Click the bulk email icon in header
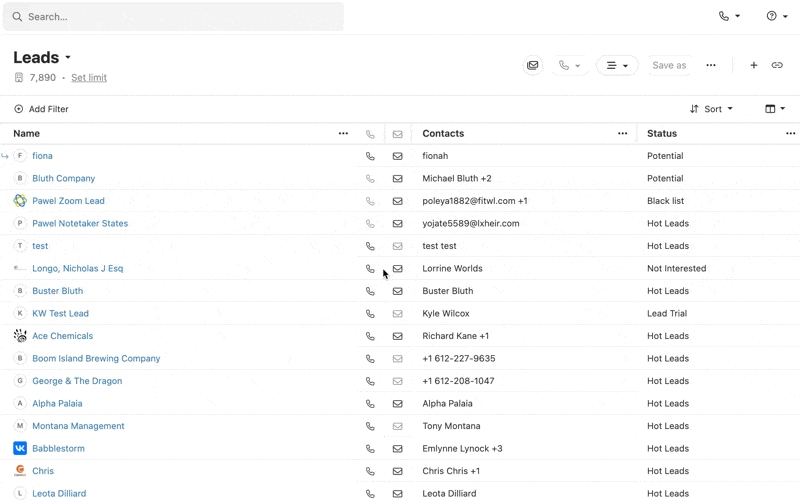Screen dimensions: 800x502 click(533, 65)
